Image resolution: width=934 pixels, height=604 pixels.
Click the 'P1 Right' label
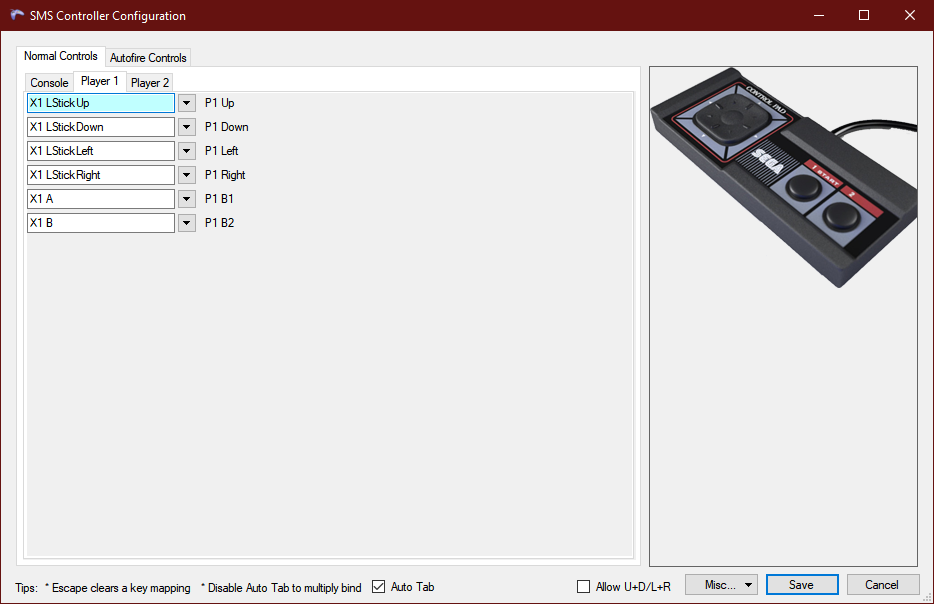[x=225, y=175]
